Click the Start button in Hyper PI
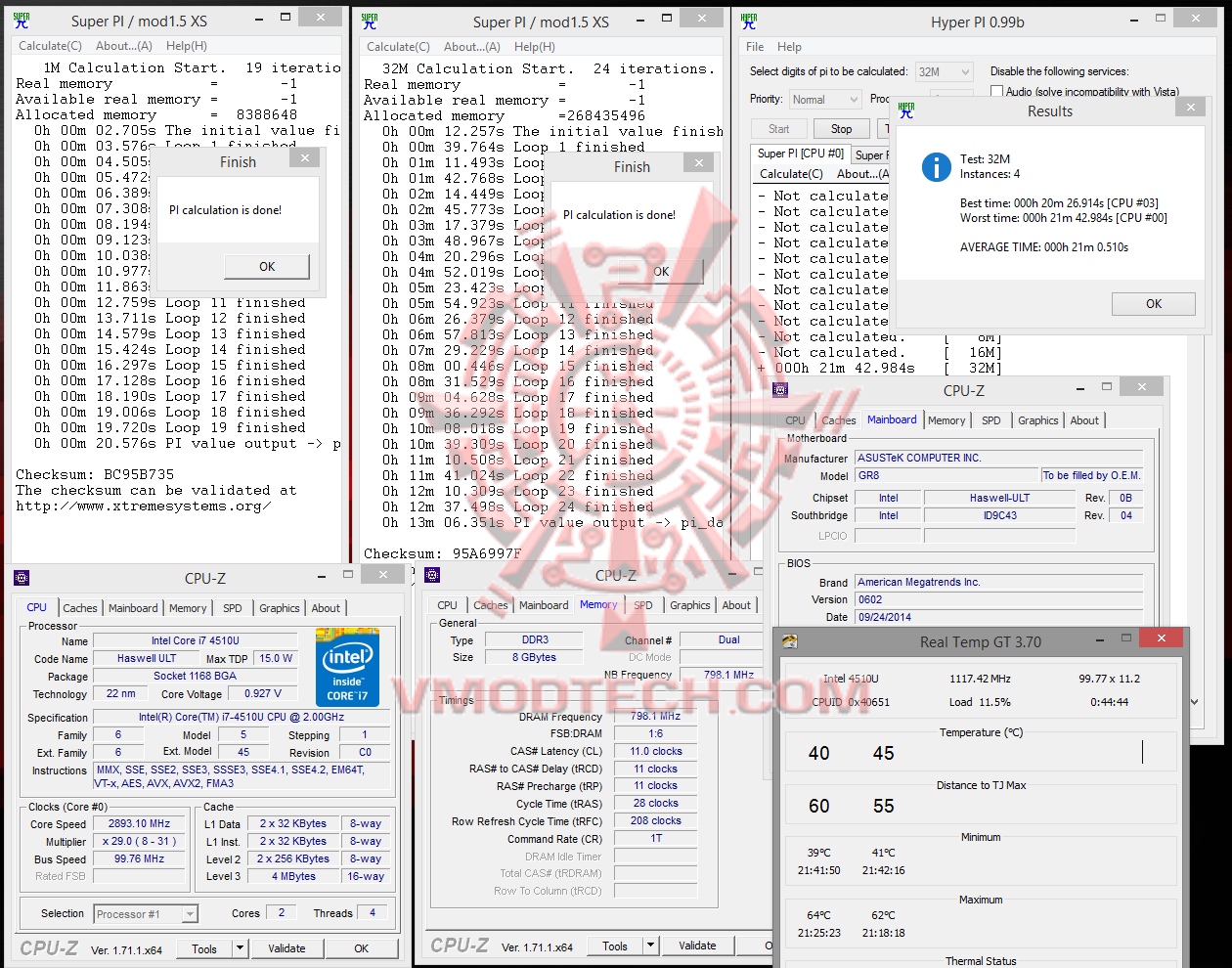This screenshot has width=1232, height=968. [x=779, y=129]
